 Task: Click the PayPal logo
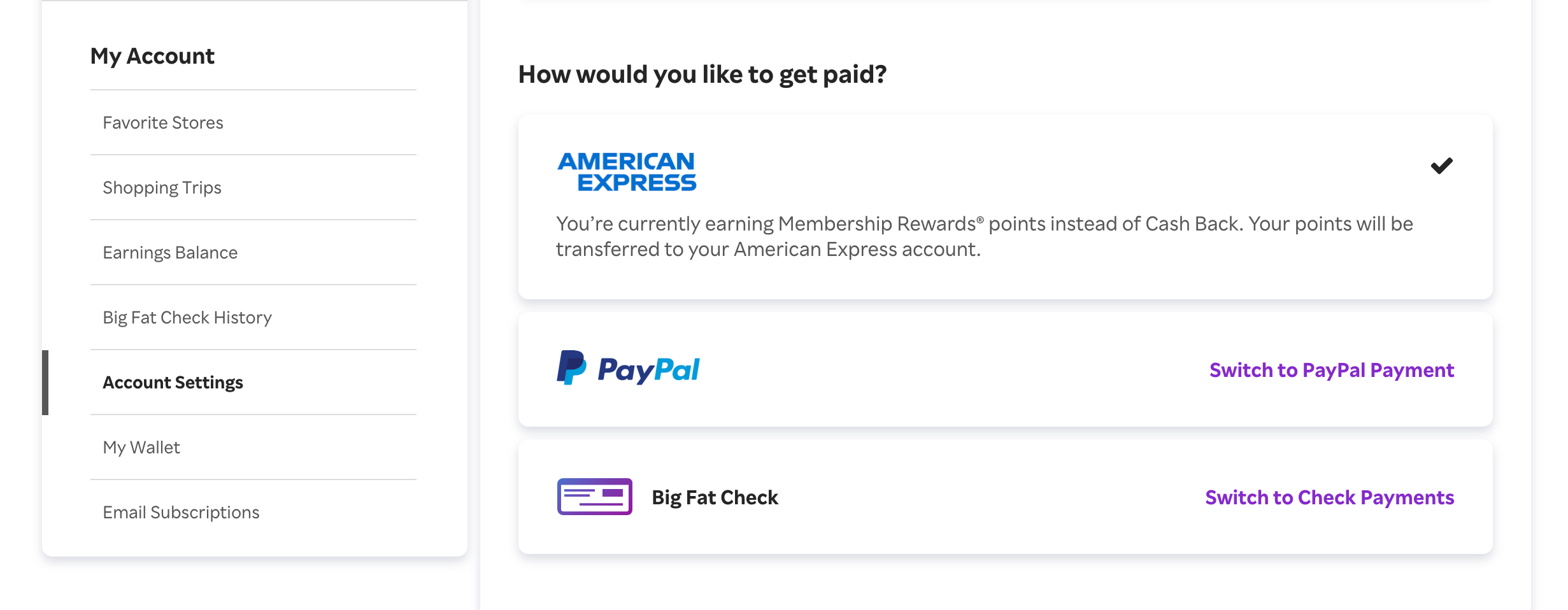pyautogui.click(x=628, y=369)
